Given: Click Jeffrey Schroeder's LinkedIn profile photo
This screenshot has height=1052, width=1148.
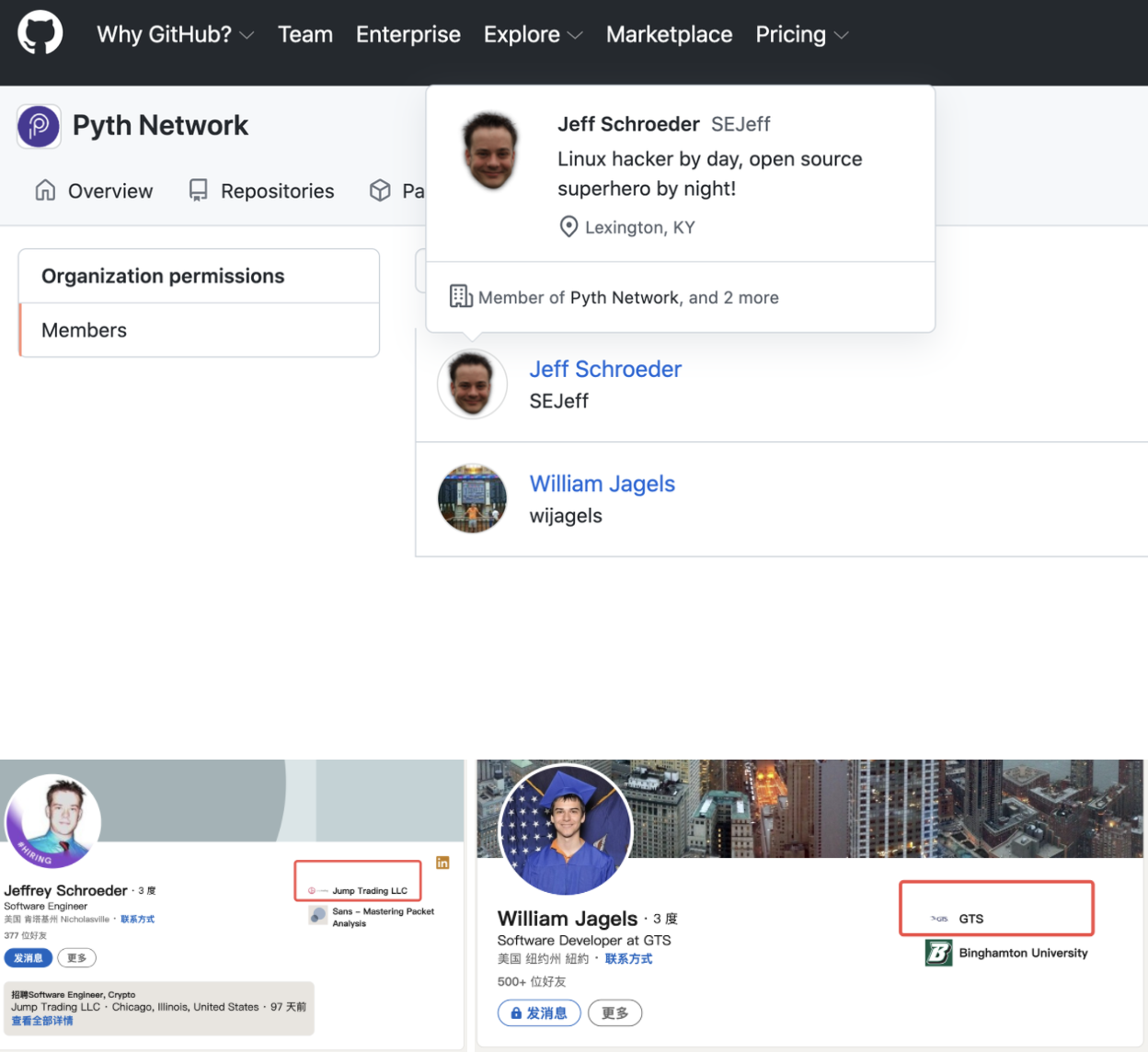Looking at the screenshot, I should tap(53, 821).
